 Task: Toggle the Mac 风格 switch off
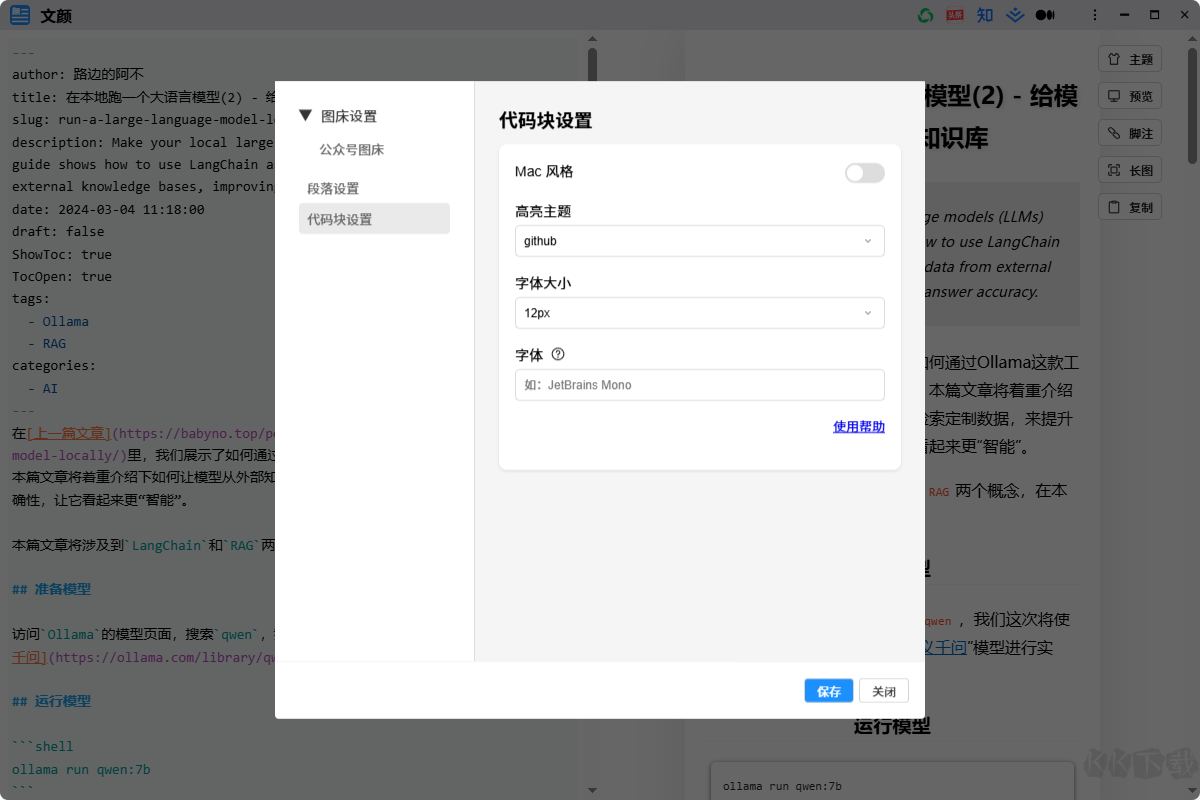coord(863,172)
